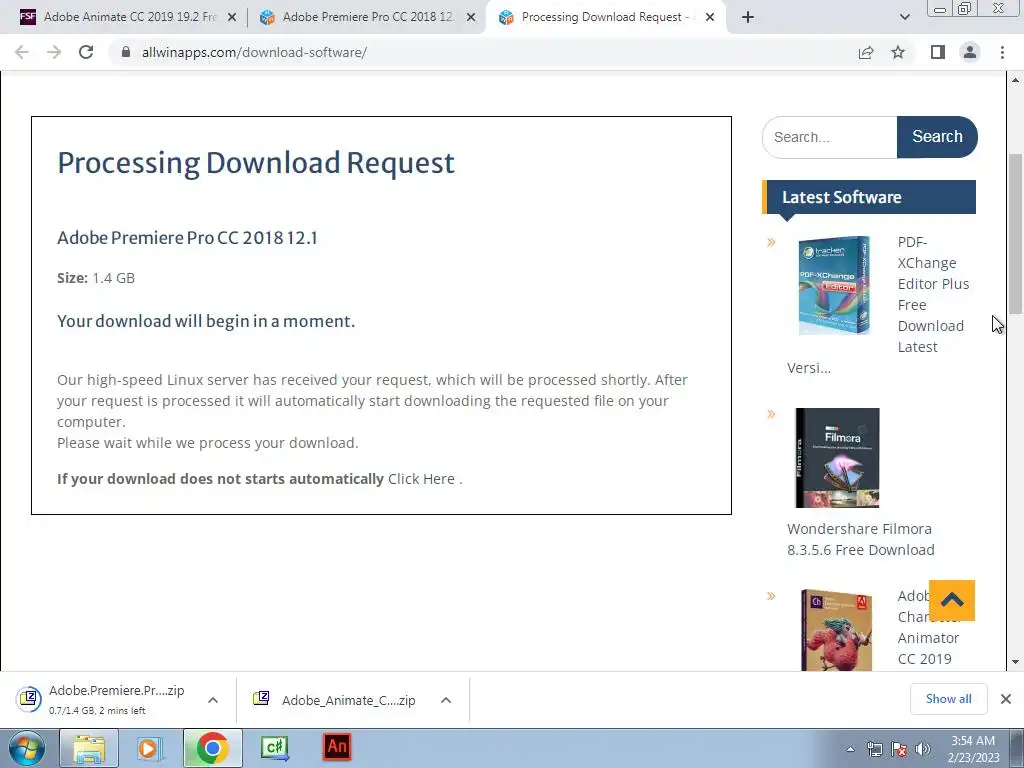Open Windows Explorer from the taskbar
The height and width of the screenshot is (768, 1024).
coord(89,748)
